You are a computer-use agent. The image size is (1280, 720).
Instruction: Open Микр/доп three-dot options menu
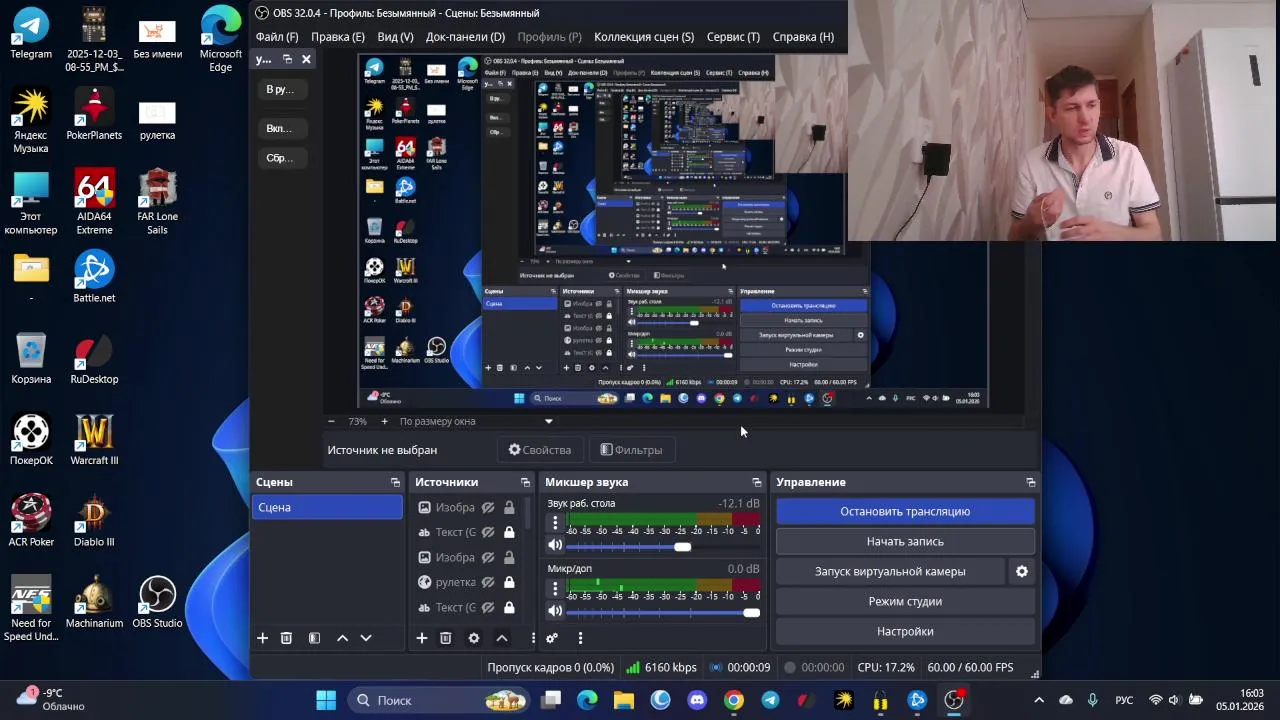(x=555, y=588)
